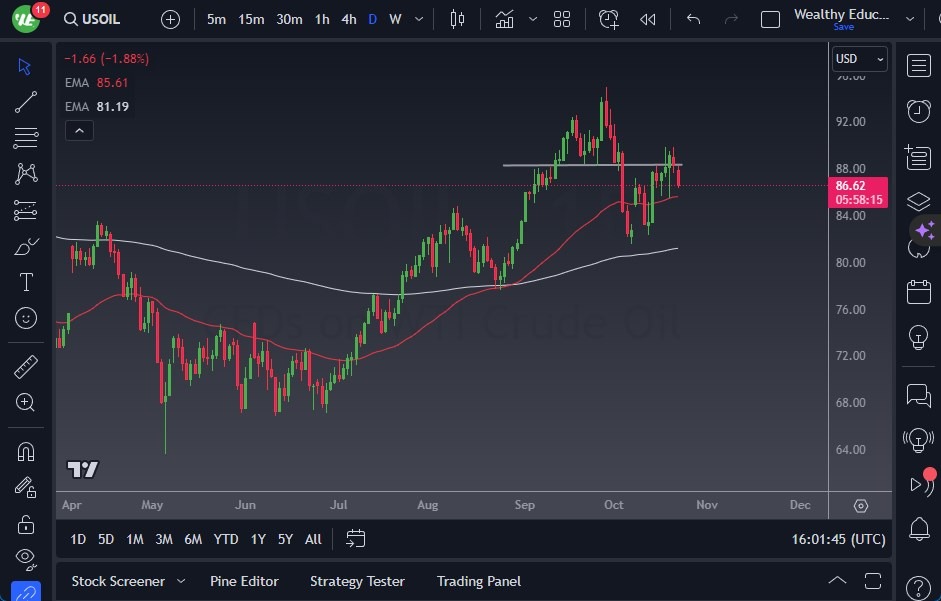Screen dimensions: 941x601
Task: Open the Strategy Tester tab
Action: click(357, 581)
